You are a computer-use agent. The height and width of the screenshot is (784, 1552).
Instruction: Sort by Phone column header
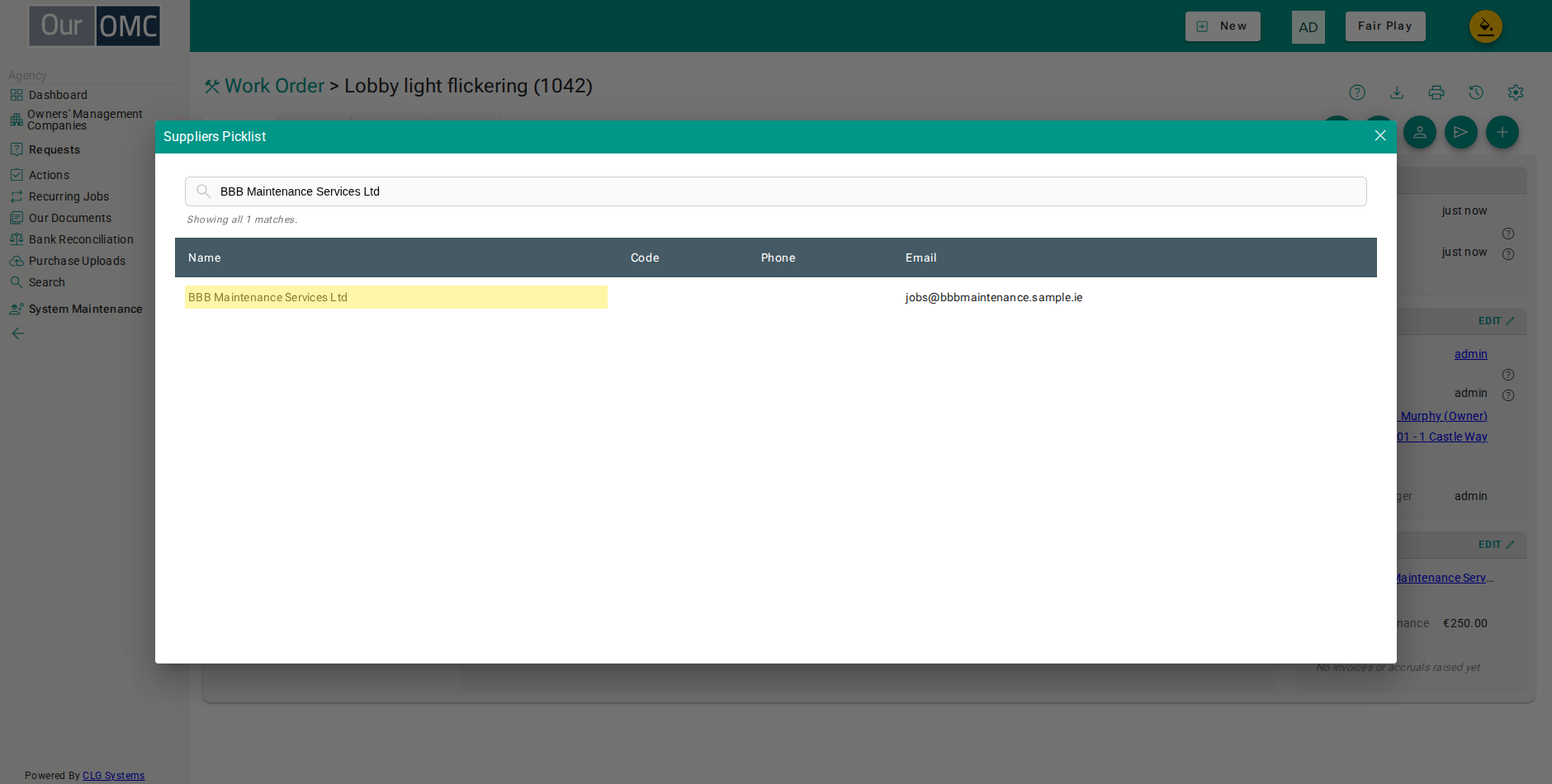778,257
